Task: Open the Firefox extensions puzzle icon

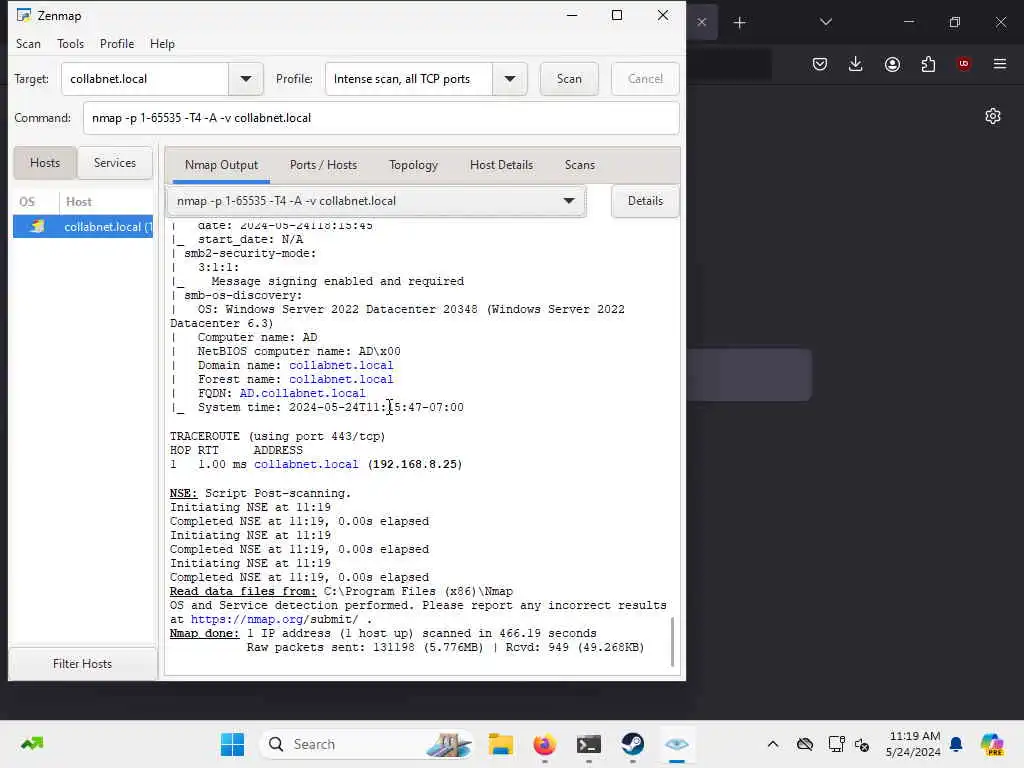Action: click(928, 64)
